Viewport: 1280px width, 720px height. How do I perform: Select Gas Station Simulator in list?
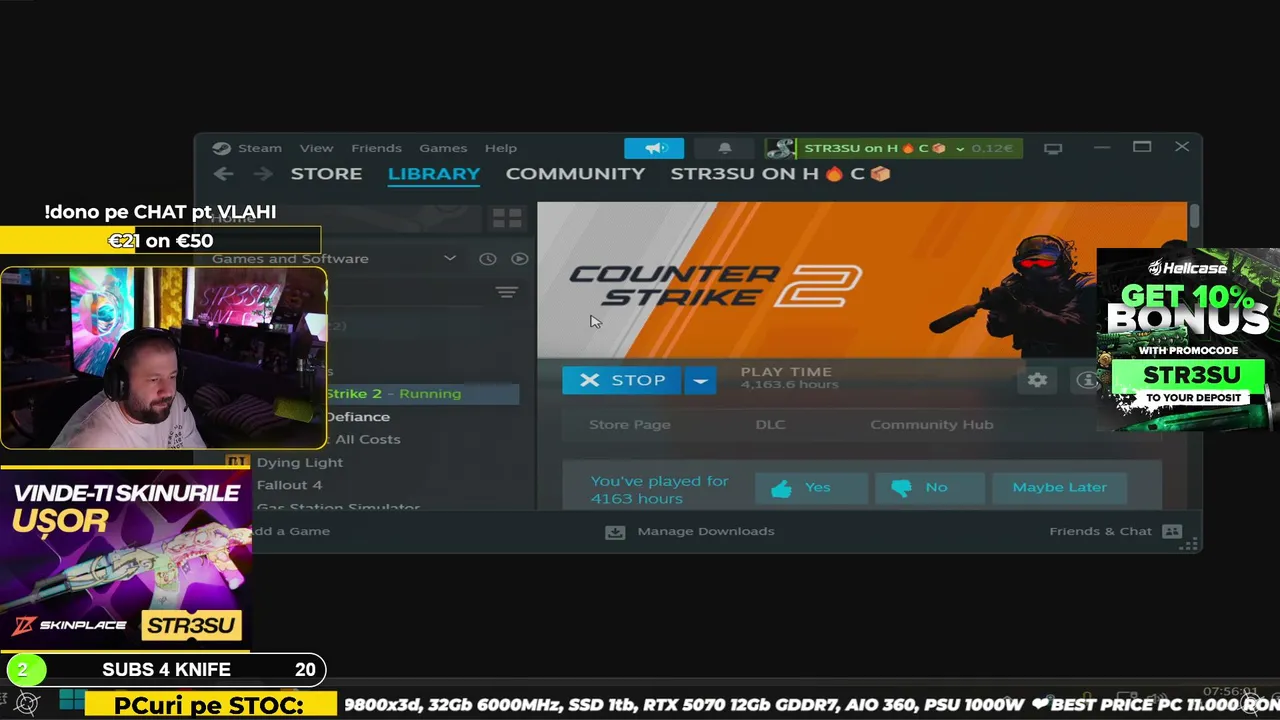click(338, 507)
